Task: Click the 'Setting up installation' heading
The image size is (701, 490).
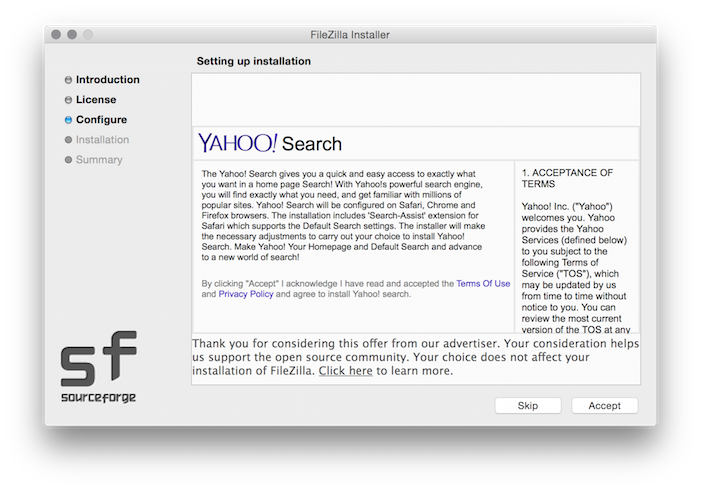Action: (x=253, y=61)
